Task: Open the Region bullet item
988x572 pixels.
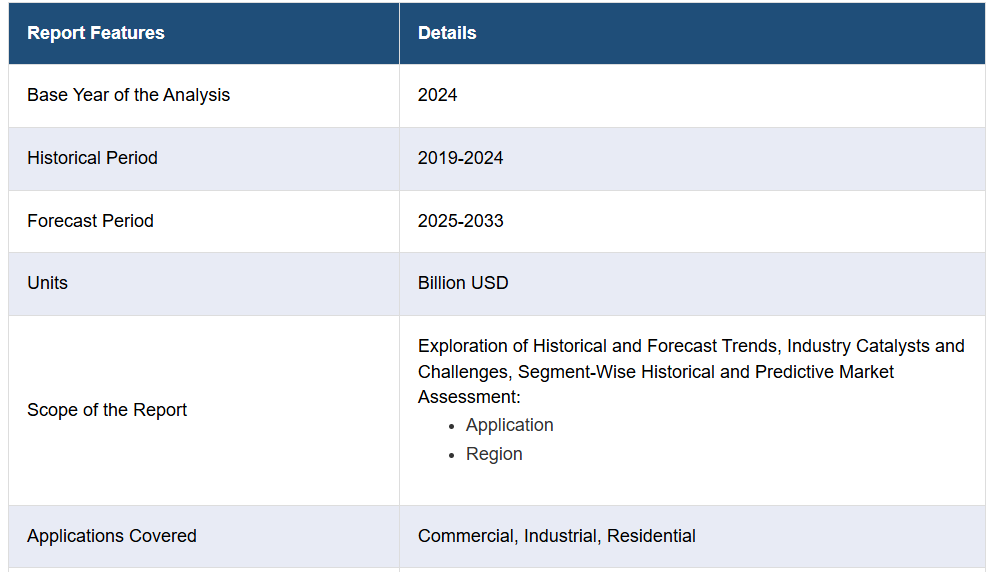Action: 494,454
